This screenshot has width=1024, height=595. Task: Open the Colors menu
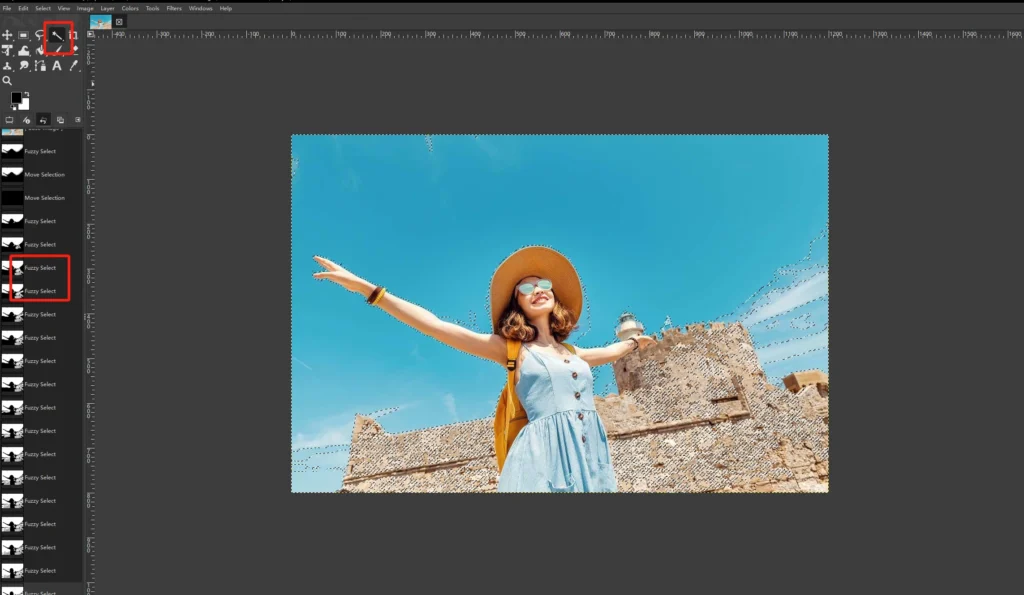pos(130,8)
